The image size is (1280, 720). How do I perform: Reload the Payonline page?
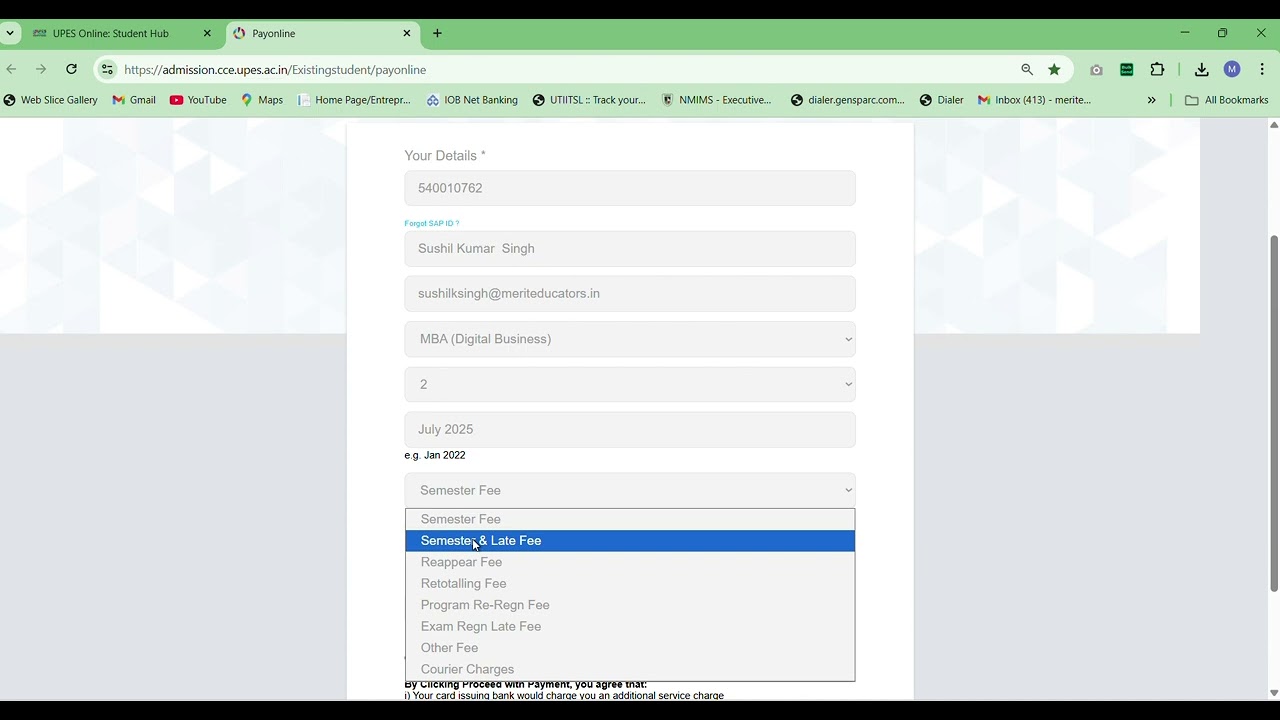click(x=71, y=69)
